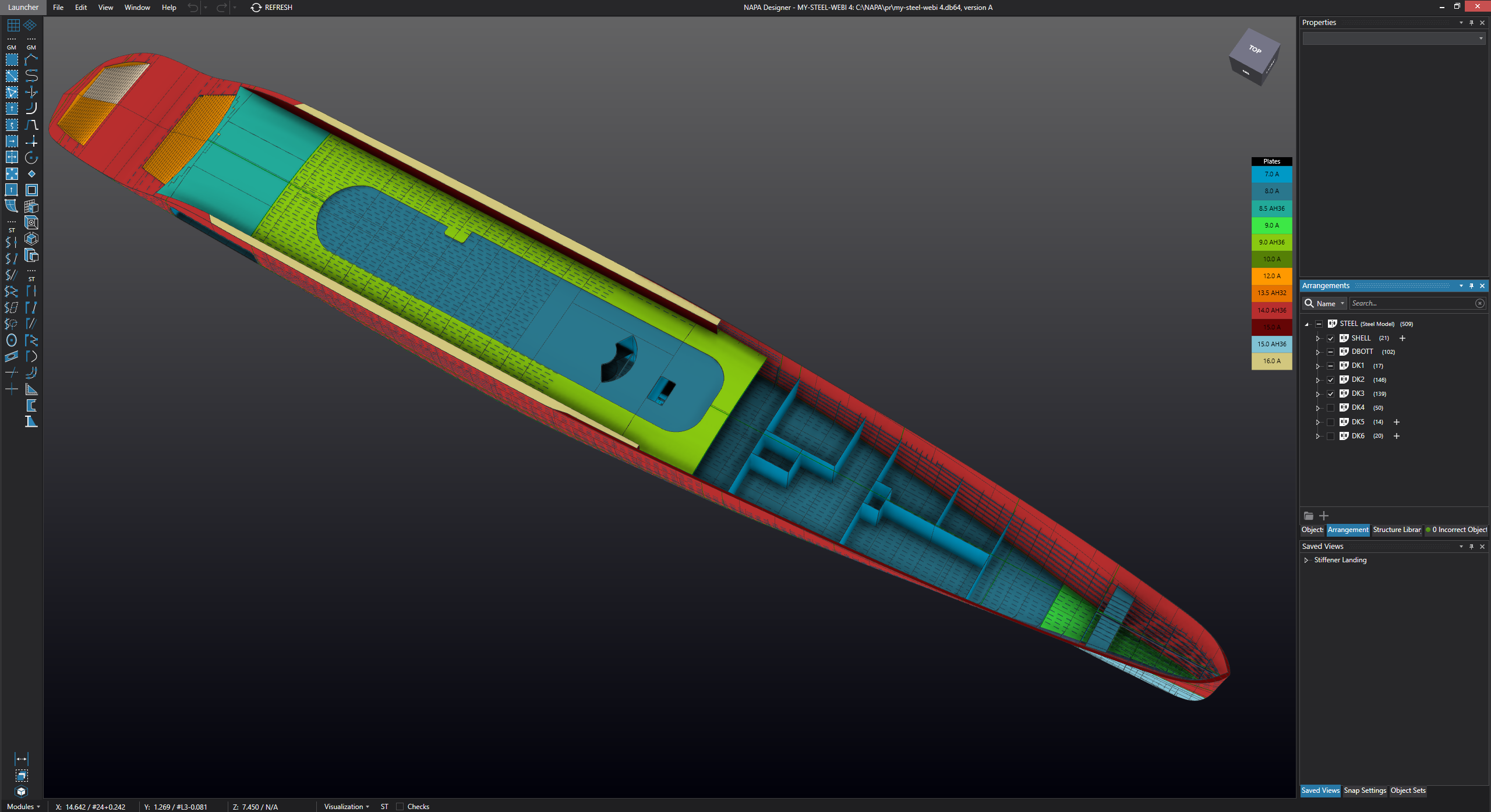Screen dimensions: 1491x812
Task: Click the Arrangements search input field
Action: click(x=1412, y=303)
